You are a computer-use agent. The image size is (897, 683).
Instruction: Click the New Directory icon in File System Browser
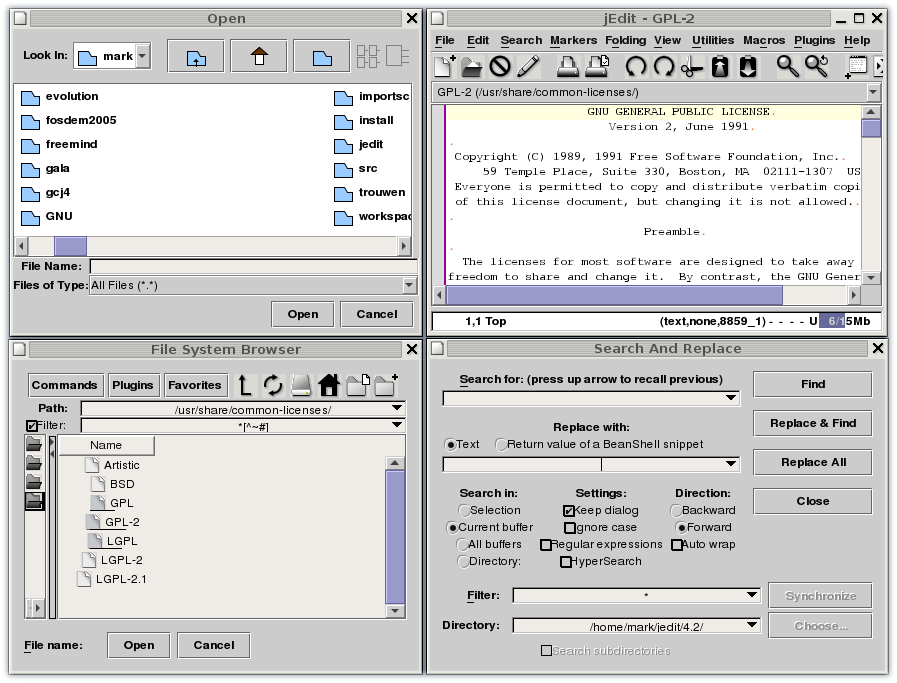coord(386,385)
